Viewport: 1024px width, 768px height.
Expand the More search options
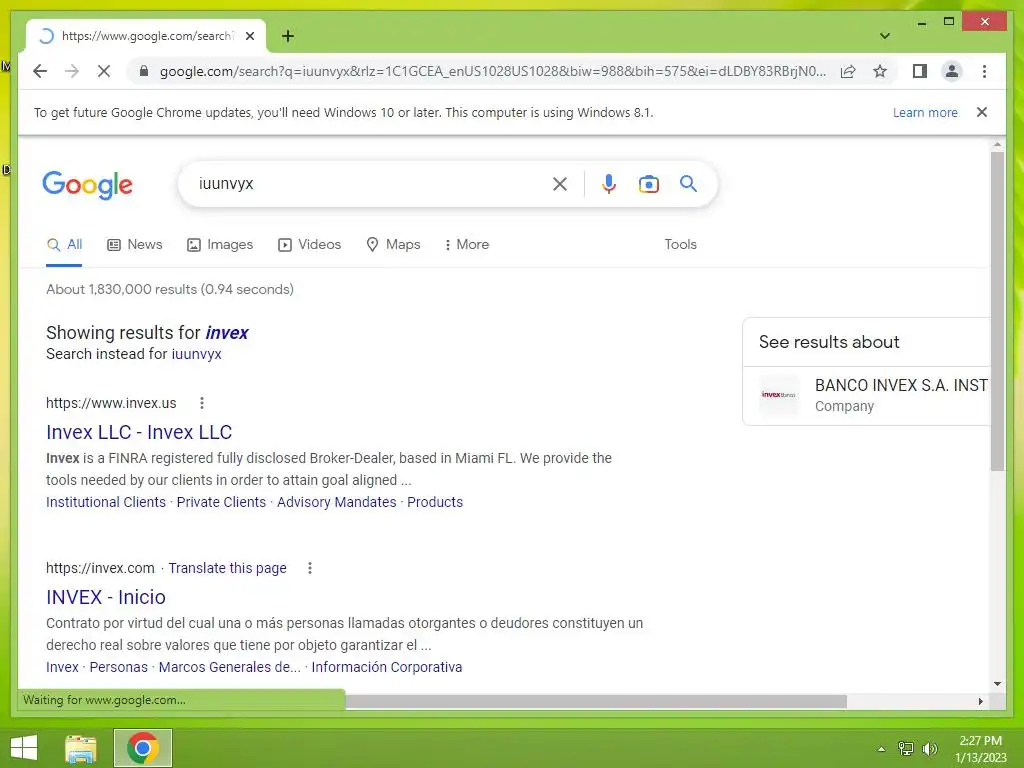coord(466,245)
